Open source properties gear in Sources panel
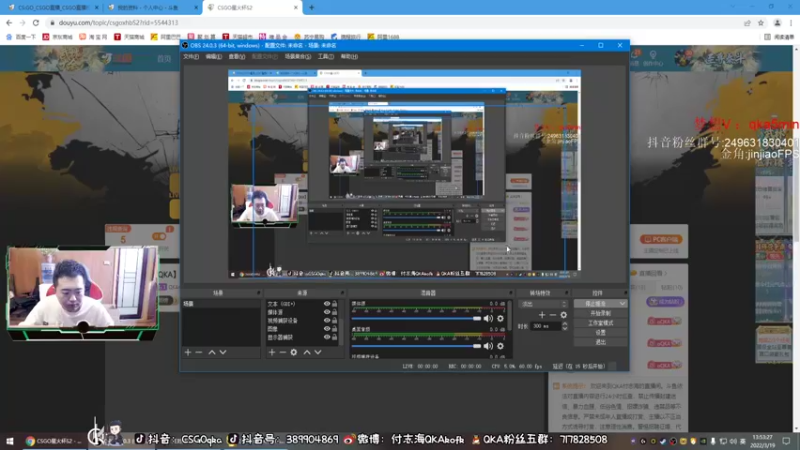 click(294, 352)
